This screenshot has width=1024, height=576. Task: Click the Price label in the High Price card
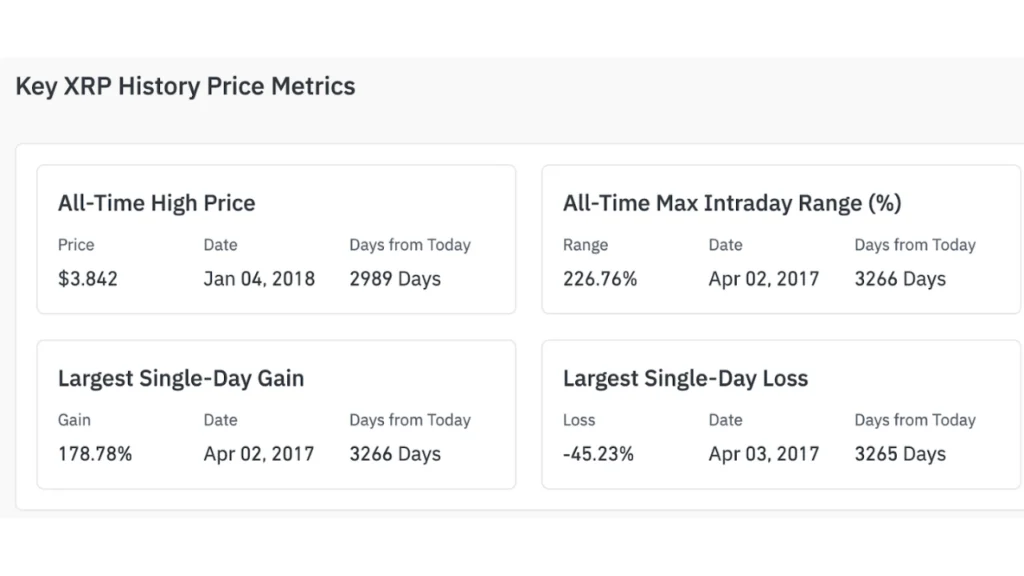(x=76, y=245)
